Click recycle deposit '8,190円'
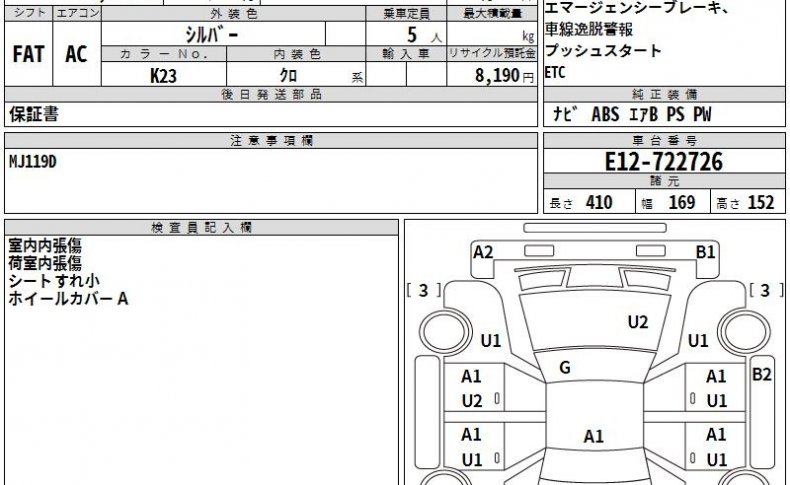This screenshot has height=485, width=790. pos(504,76)
